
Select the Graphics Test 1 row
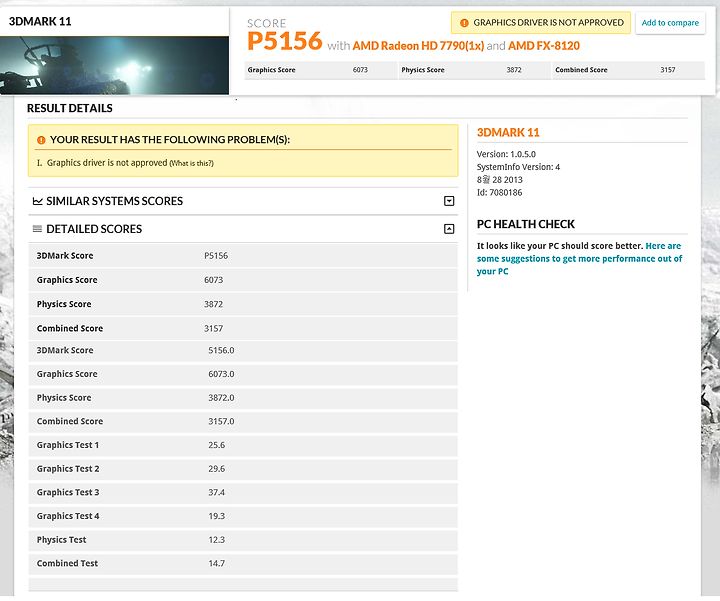pos(243,445)
